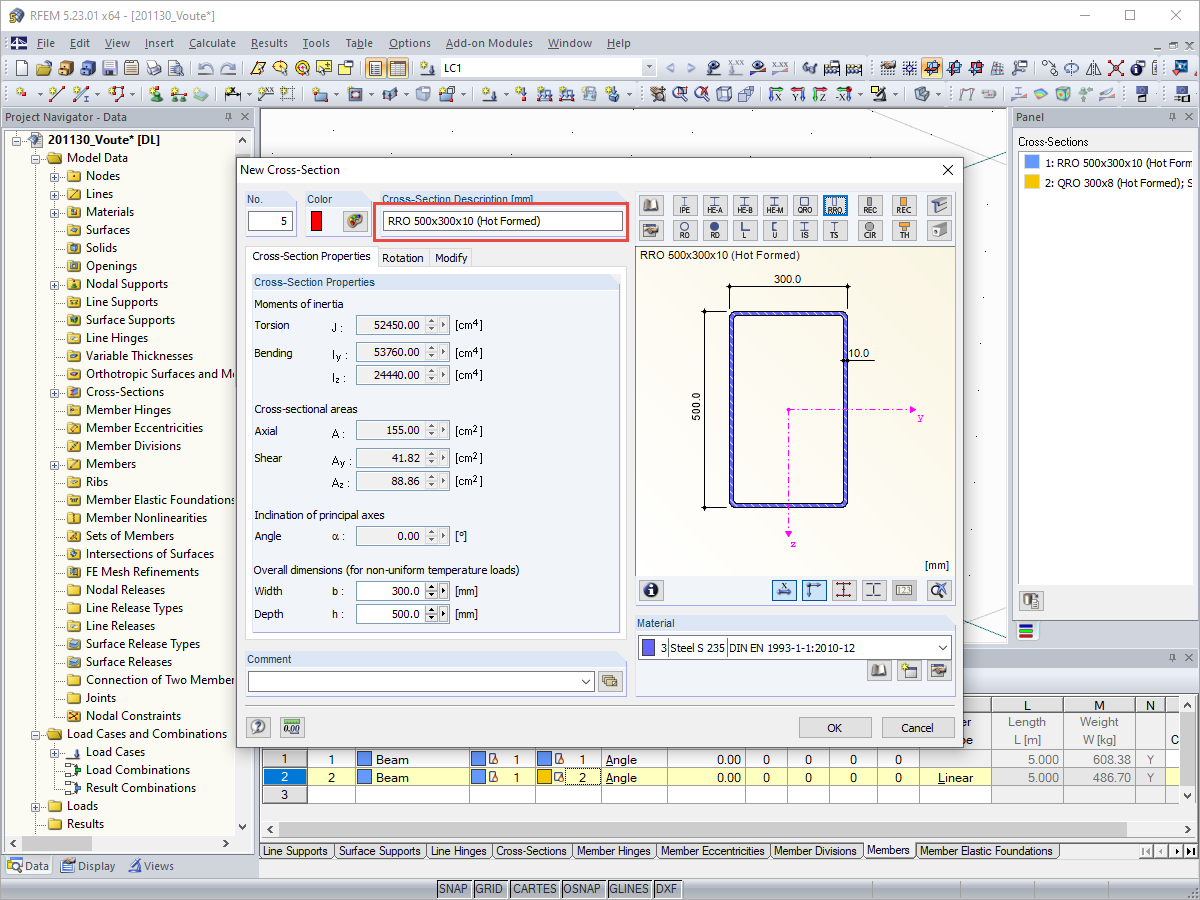This screenshot has width=1200, height=900.
Task: Expand the Loads tree node
Action: pyautogui.click(x=36, y=806)
